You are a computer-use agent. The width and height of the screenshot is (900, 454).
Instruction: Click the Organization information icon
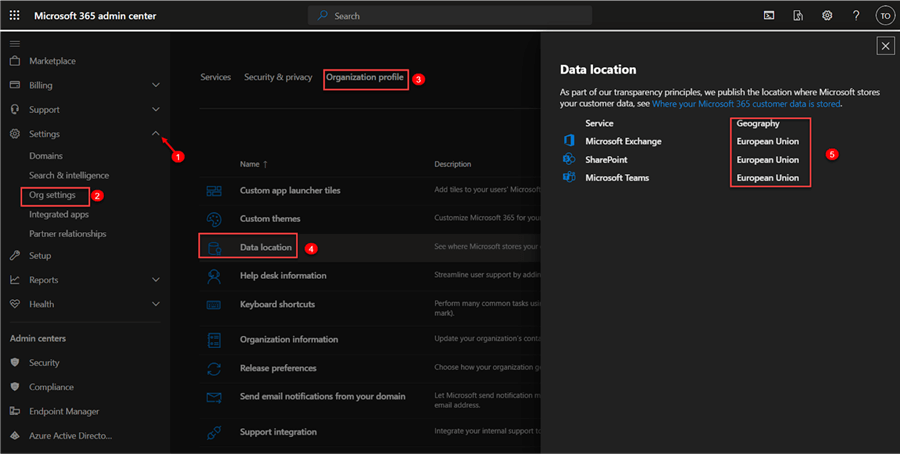(214, 339)
